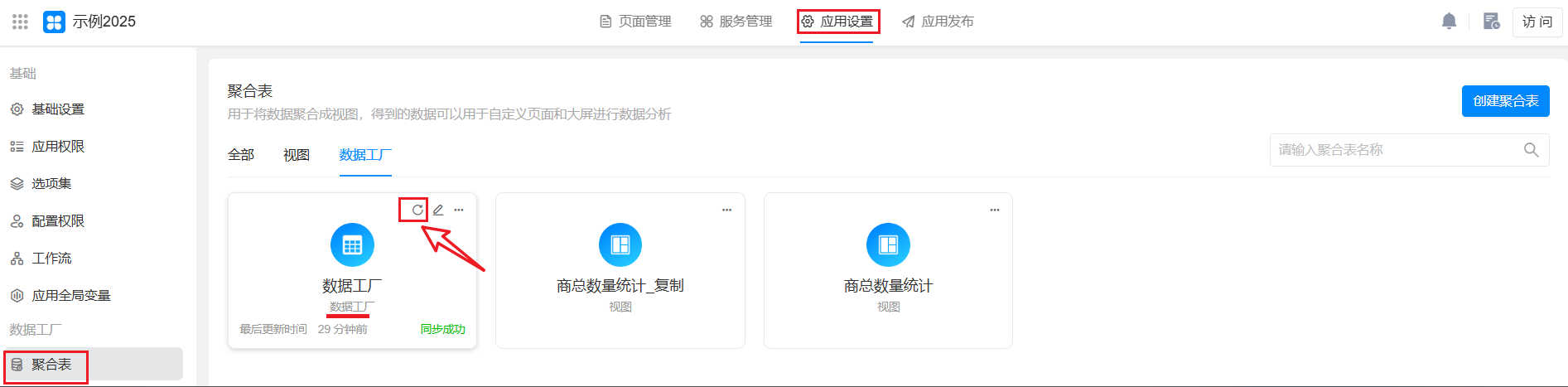Click the document icon beside 访问 button
This screenshot has height=387, width=1568.
coord(1491,22)
